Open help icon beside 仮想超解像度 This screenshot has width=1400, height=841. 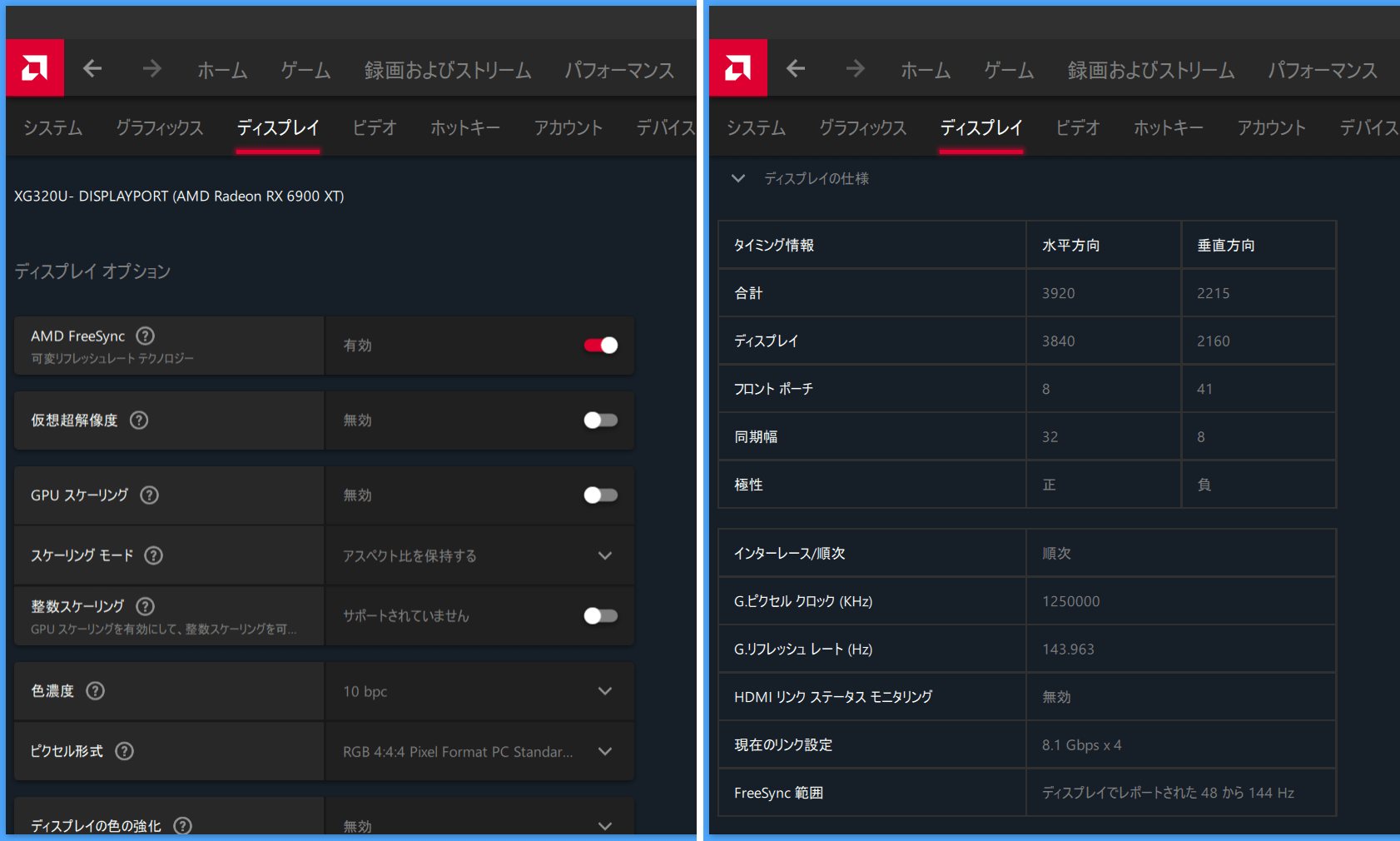point(139,420)
